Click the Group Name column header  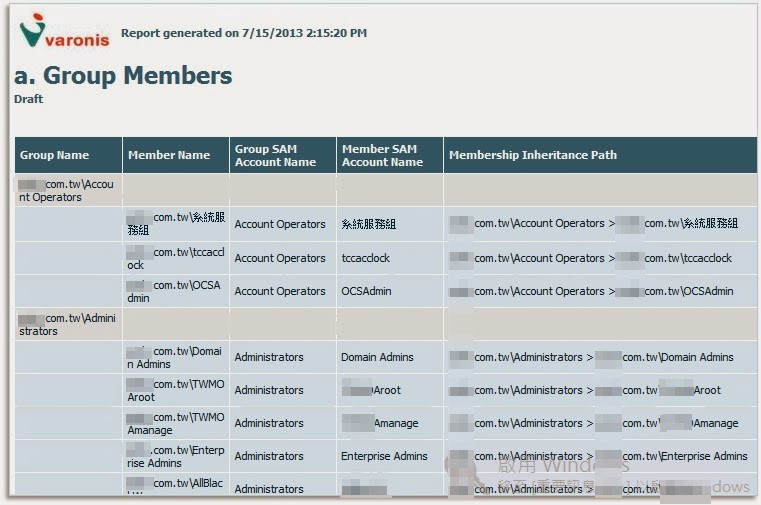pyautogui.click(x=55, y=155)
